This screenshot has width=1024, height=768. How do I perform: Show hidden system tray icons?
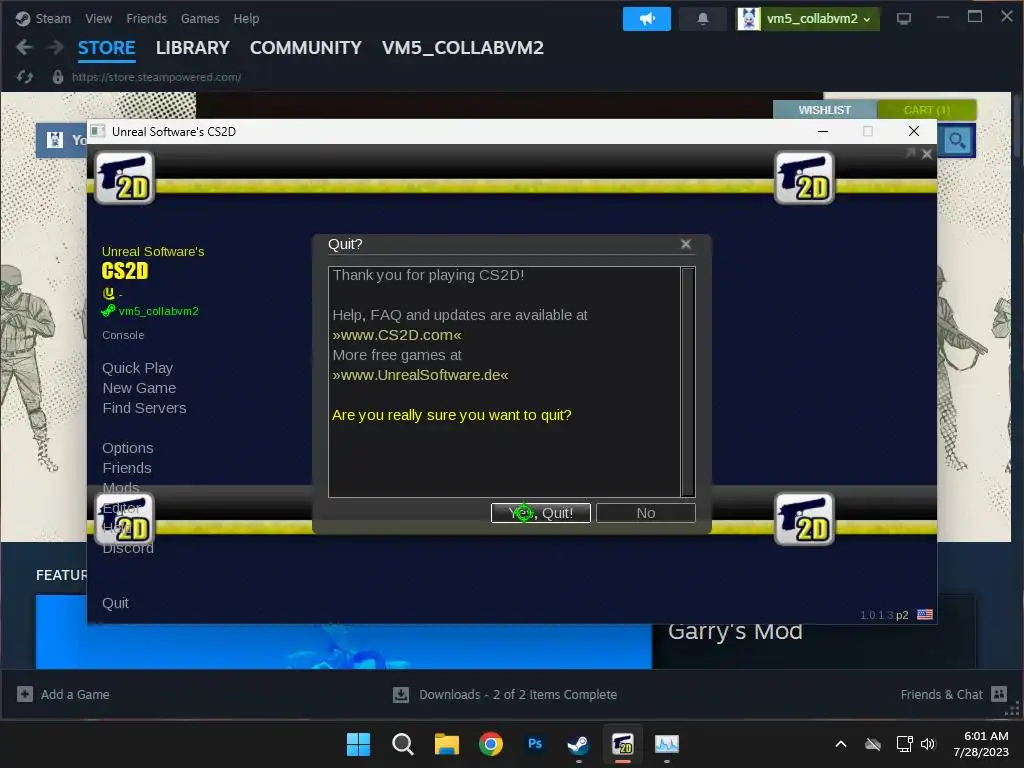(841, 744)
